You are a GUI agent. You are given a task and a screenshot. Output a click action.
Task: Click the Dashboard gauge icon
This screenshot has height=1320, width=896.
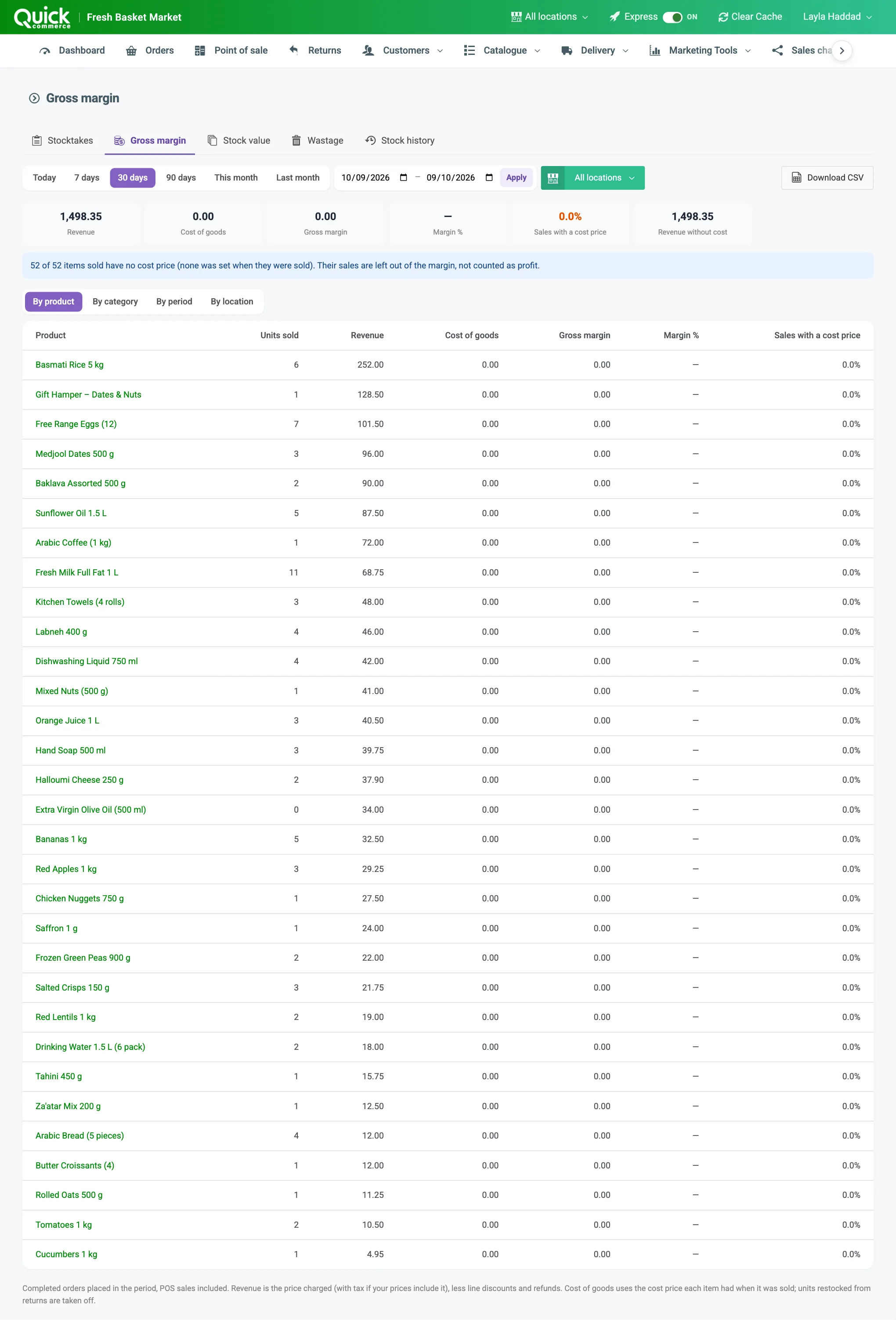click(44, 51)
